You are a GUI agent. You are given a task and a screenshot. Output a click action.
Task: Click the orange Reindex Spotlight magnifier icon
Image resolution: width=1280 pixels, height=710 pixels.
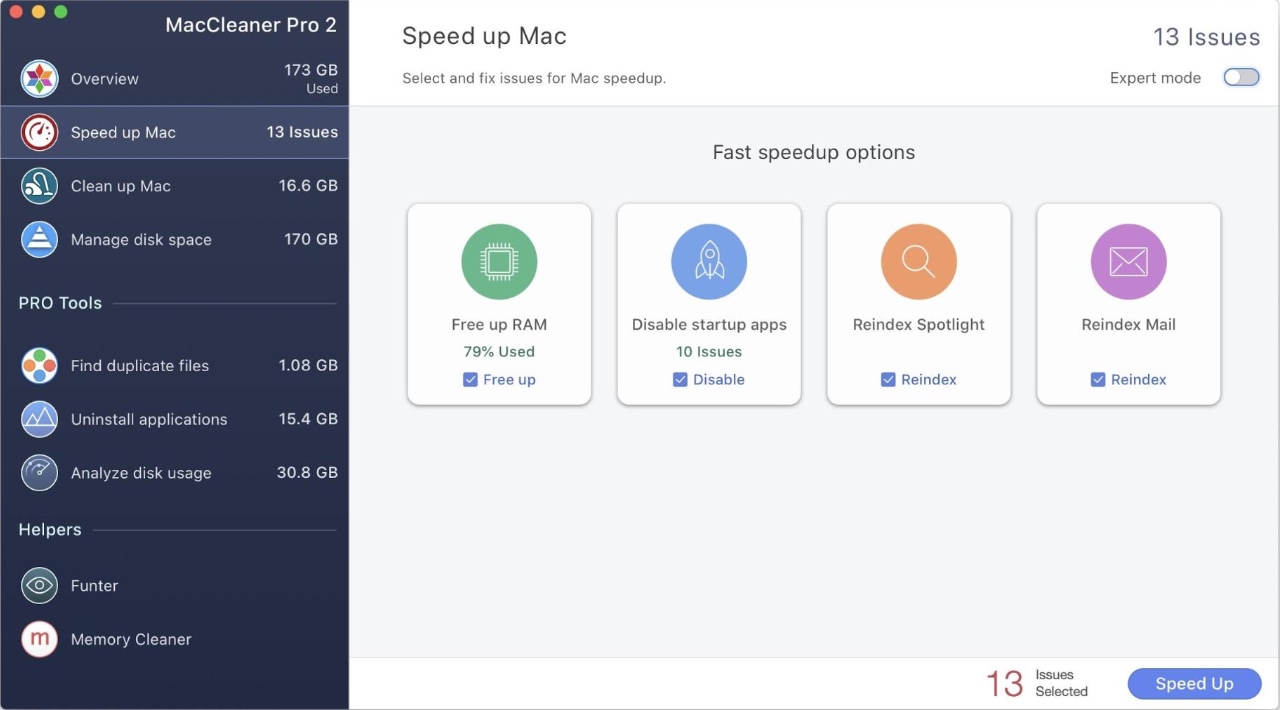pos(919,262)
